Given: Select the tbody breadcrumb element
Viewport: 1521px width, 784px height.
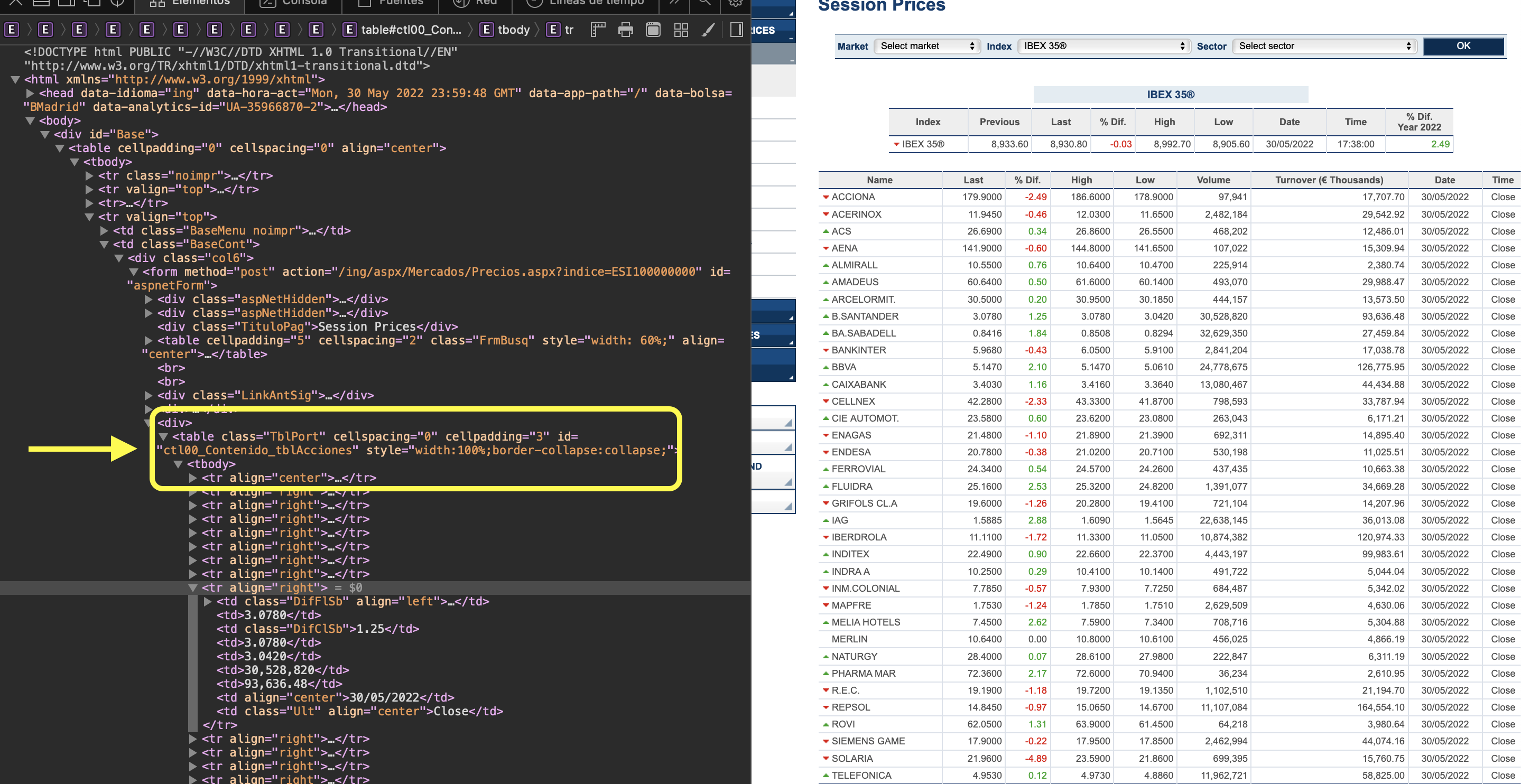Looking at the screenshot, I should click(505, 30).
